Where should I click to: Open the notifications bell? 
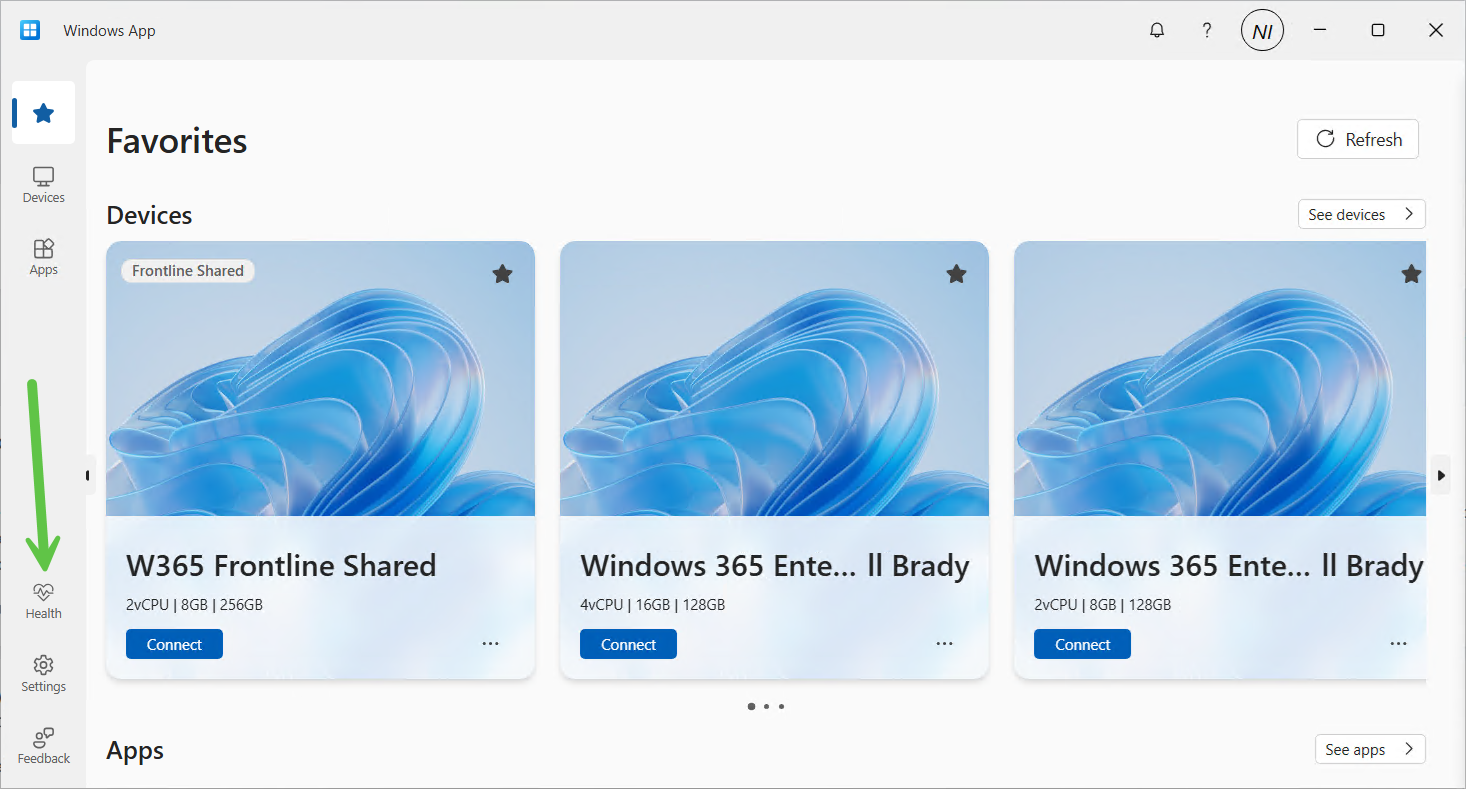click(1157, 31)
